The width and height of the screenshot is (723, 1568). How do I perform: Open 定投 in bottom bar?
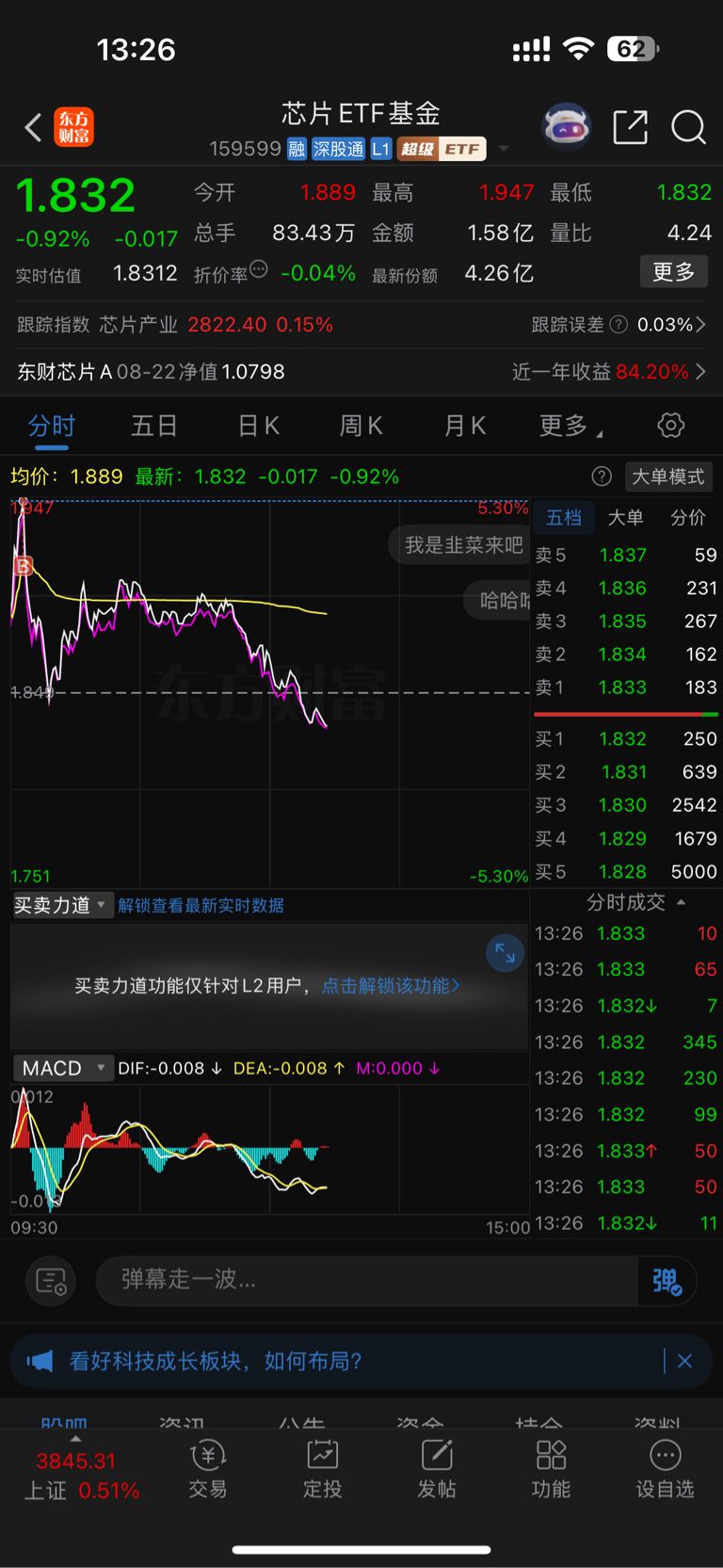point(323,1470)
